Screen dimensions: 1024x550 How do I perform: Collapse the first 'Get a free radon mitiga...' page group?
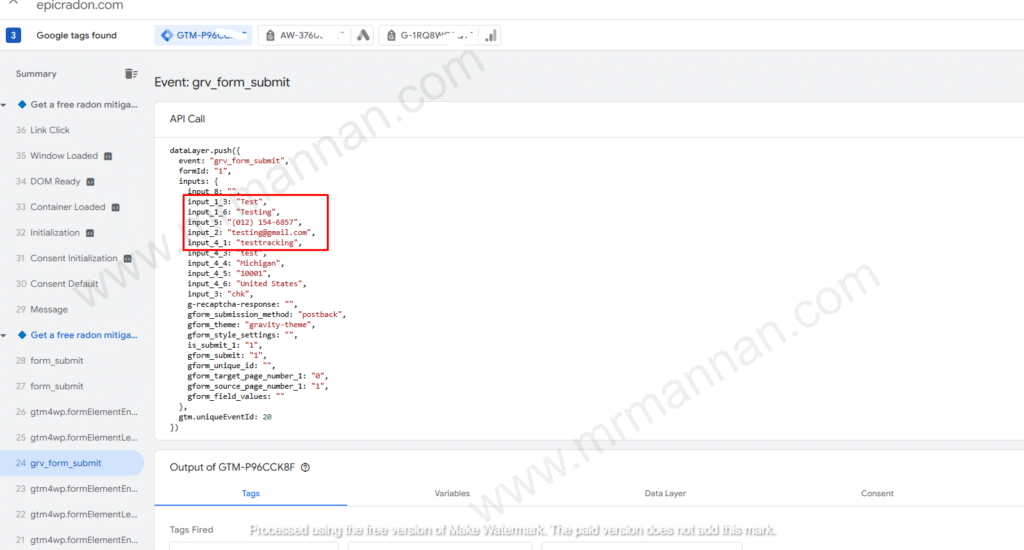point(5,105)
